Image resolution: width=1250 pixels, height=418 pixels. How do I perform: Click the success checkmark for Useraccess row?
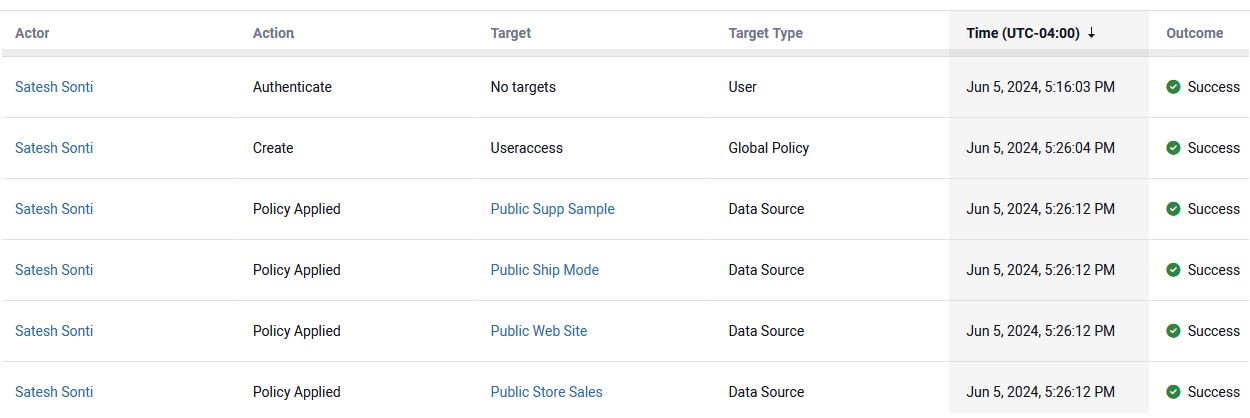pyautogui.click(x=1174, y=148)
